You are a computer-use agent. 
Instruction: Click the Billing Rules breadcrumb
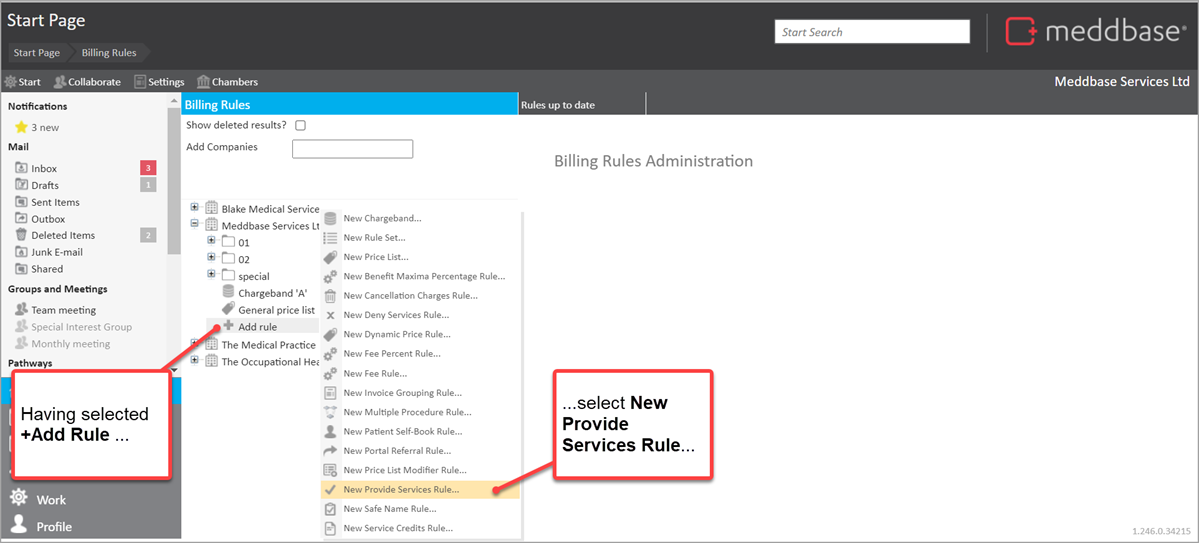pos(108,53)
